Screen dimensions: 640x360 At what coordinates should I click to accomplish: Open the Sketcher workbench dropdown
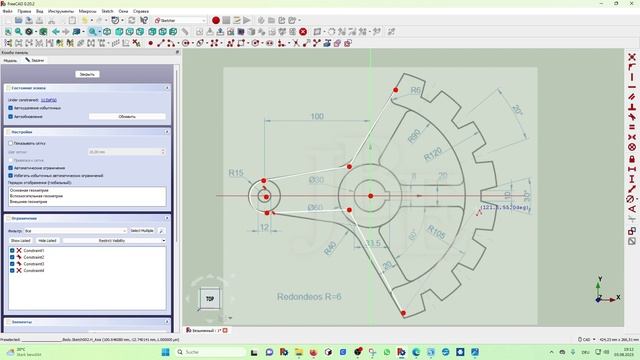click(x=180, y=20)
